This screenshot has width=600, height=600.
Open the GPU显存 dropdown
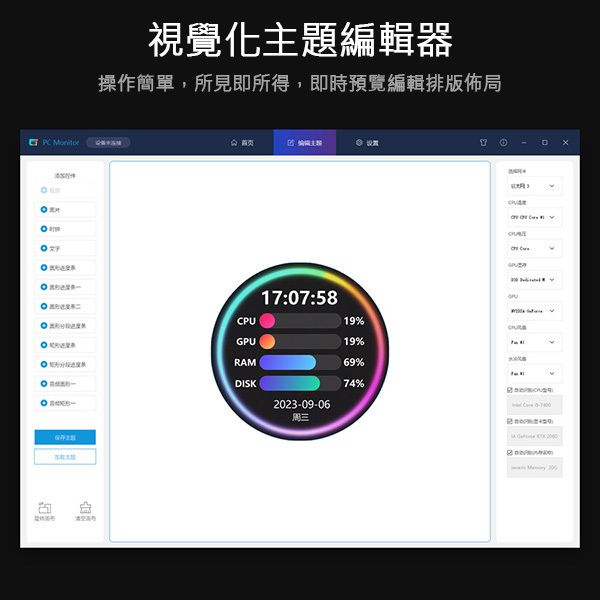pos(535,280)
